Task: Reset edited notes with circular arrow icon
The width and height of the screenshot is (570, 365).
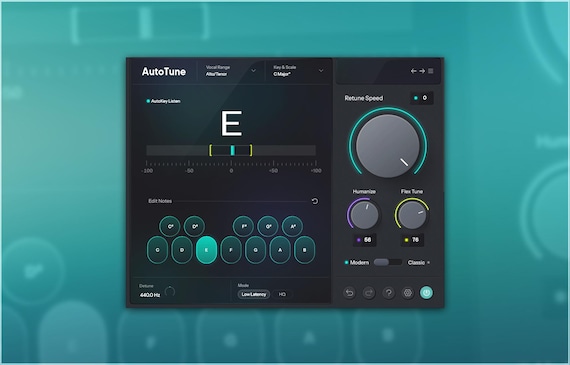Action: tap(315, 201)
